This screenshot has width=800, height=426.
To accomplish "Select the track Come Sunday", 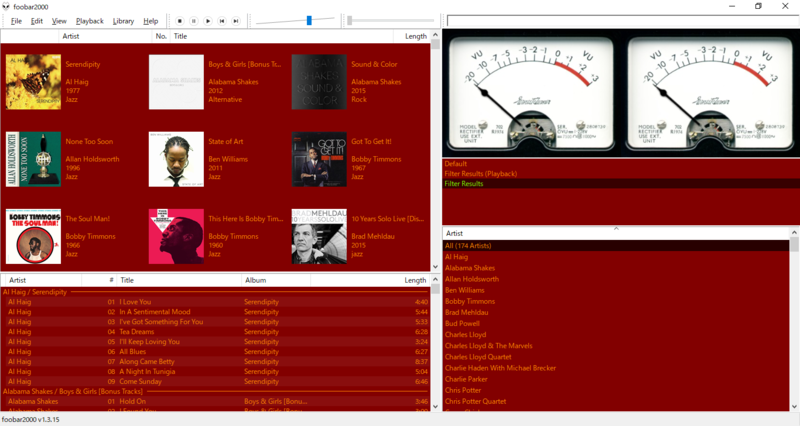I will [x=215, y=382].
